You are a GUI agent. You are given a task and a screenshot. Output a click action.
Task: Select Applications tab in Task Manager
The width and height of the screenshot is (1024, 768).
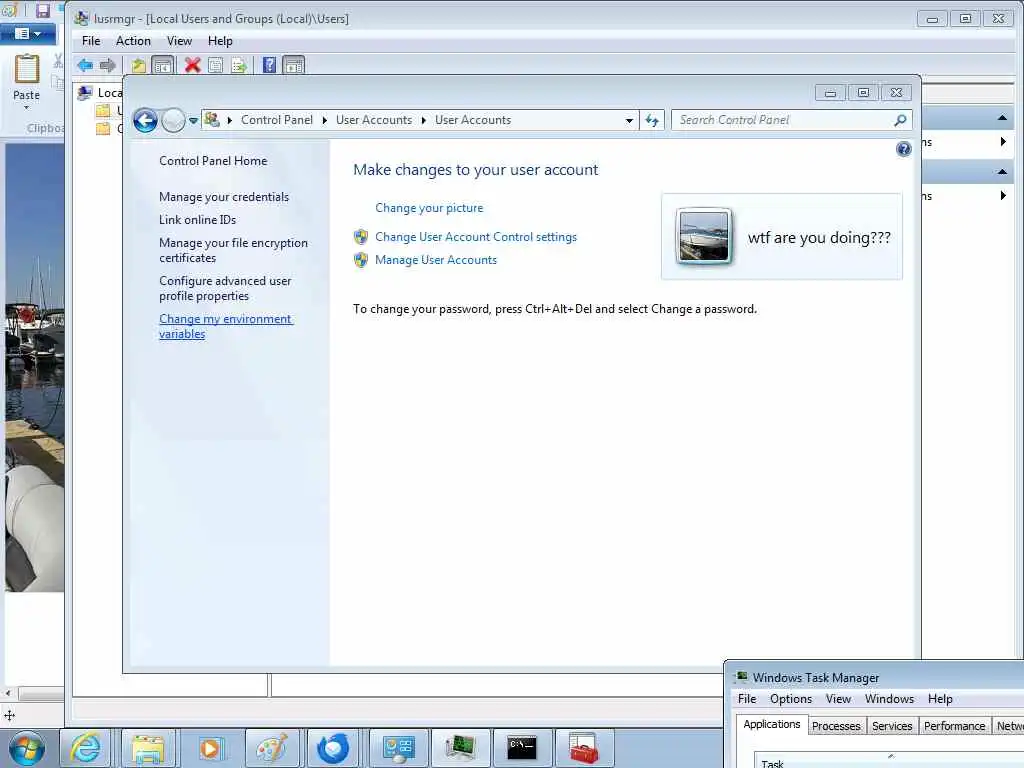pos(772,724)
